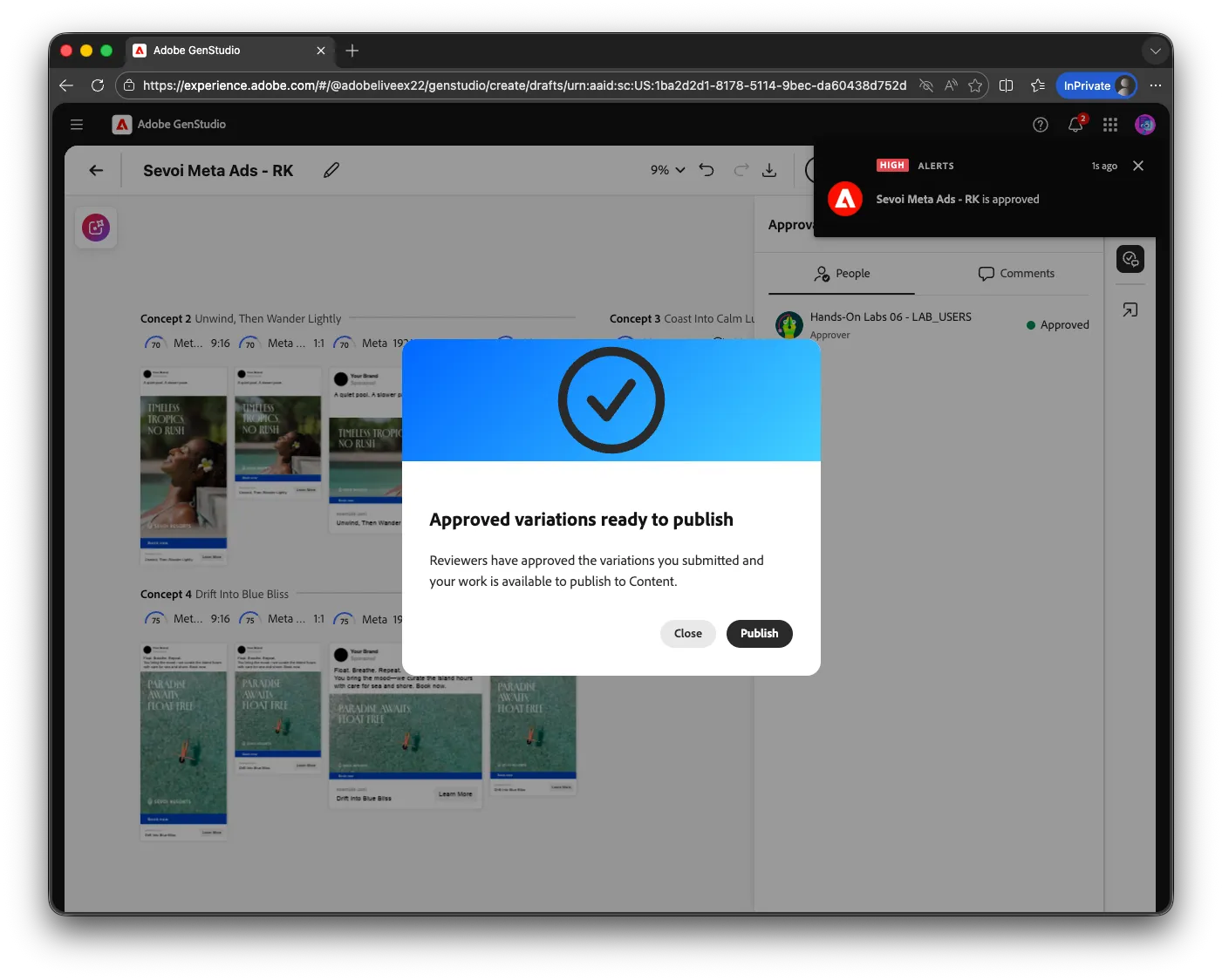1222x980 pixels.
Task: Open notifications bell with badge
Action: tap(1076, 125)
